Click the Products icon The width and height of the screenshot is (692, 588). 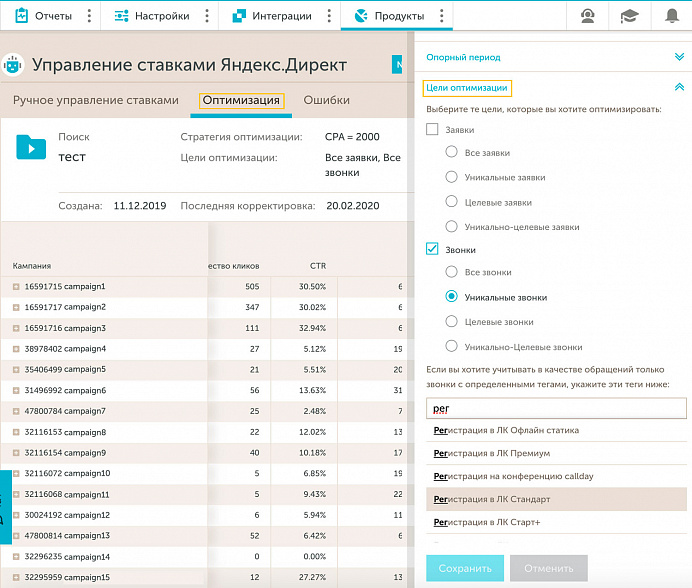pos(361,16)
